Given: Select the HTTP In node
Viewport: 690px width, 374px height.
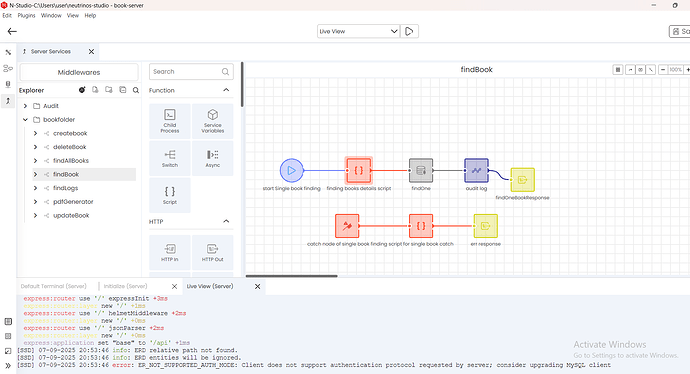Looking at the screenshot, I should (x=170, y=253).
